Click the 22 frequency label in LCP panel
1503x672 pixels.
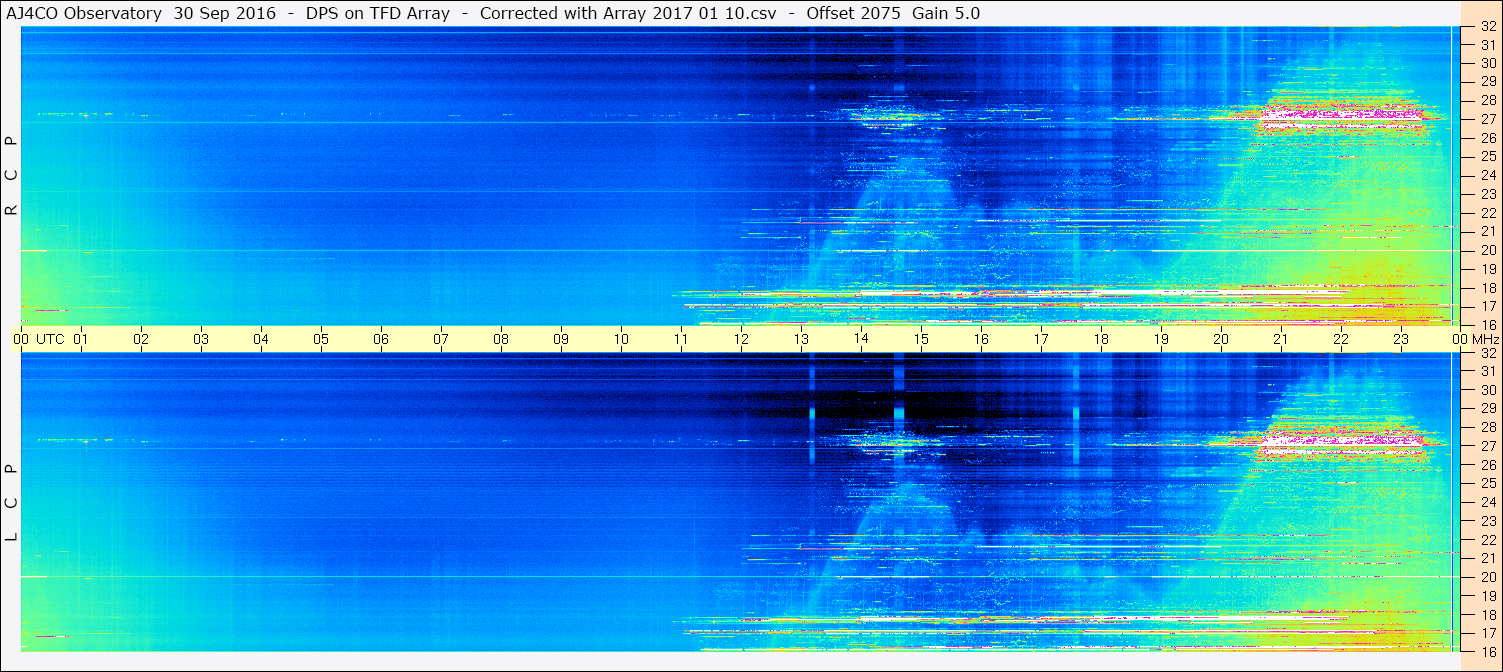[1487, 540]
